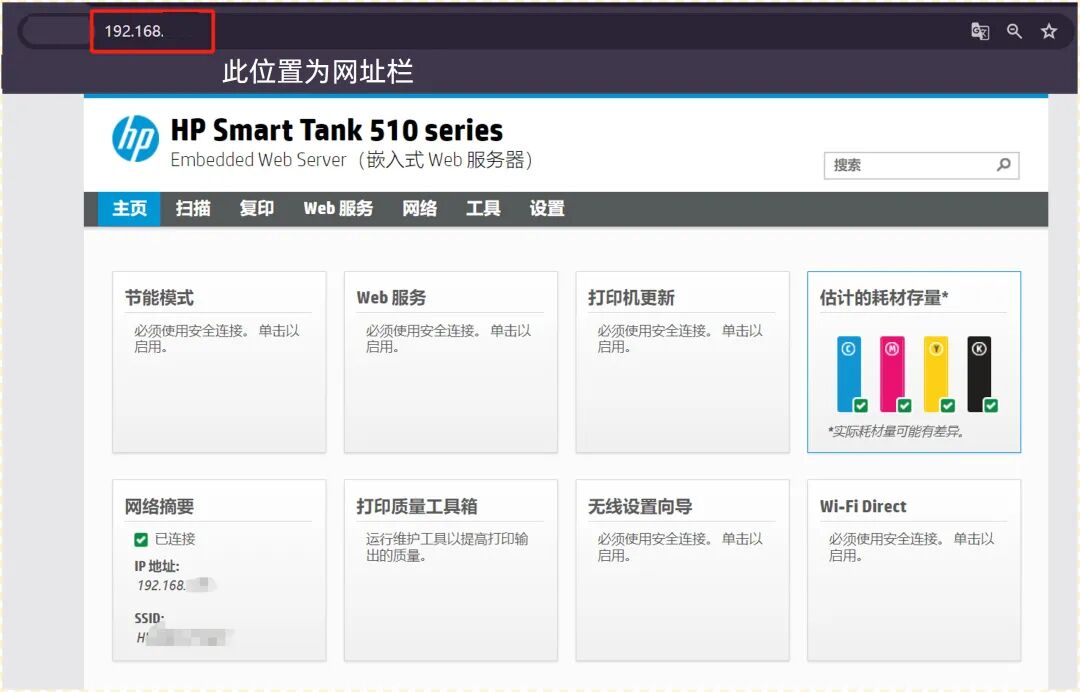Open the 工具 tab

point(483,209)
